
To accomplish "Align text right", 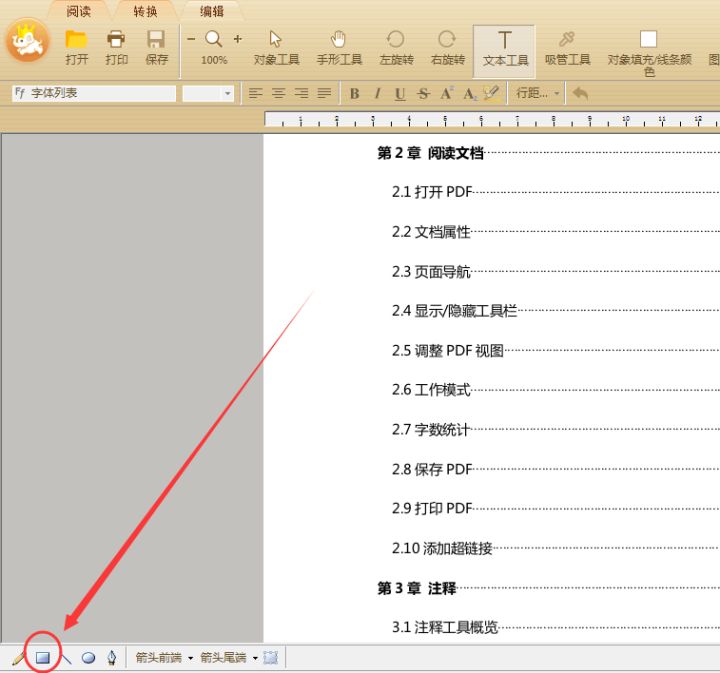I will click(x=301, y=94).
